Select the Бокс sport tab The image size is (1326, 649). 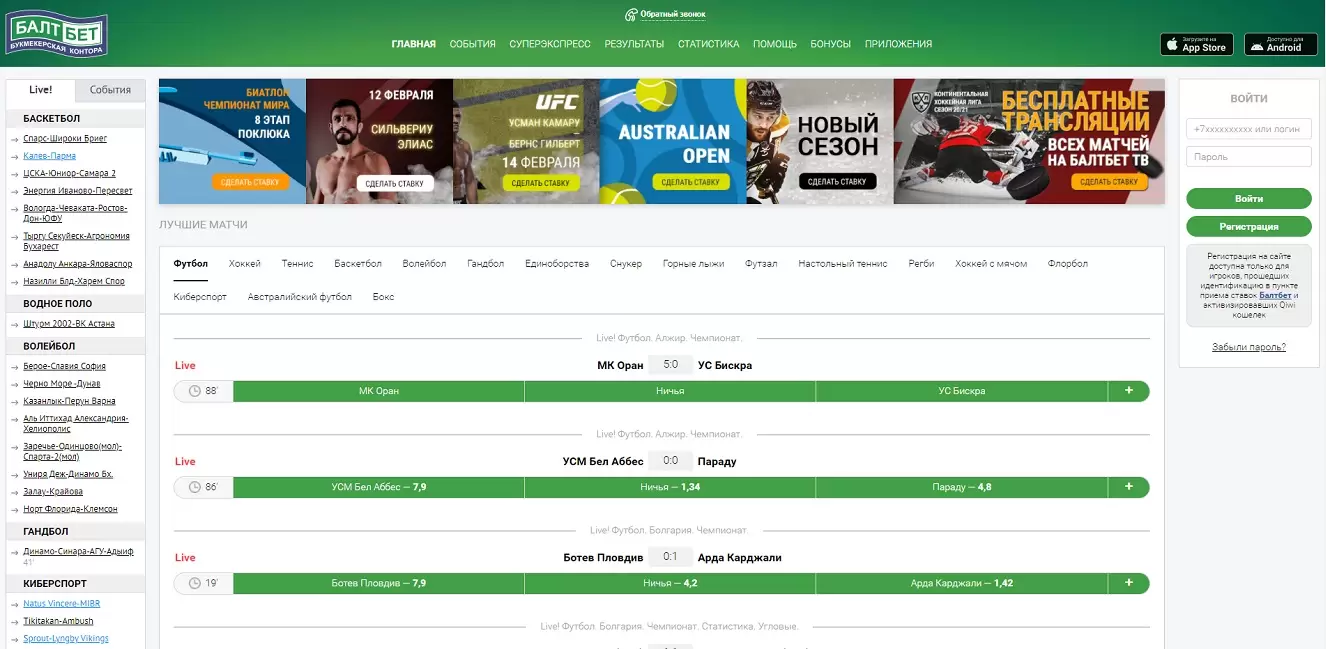click(384, 297)
